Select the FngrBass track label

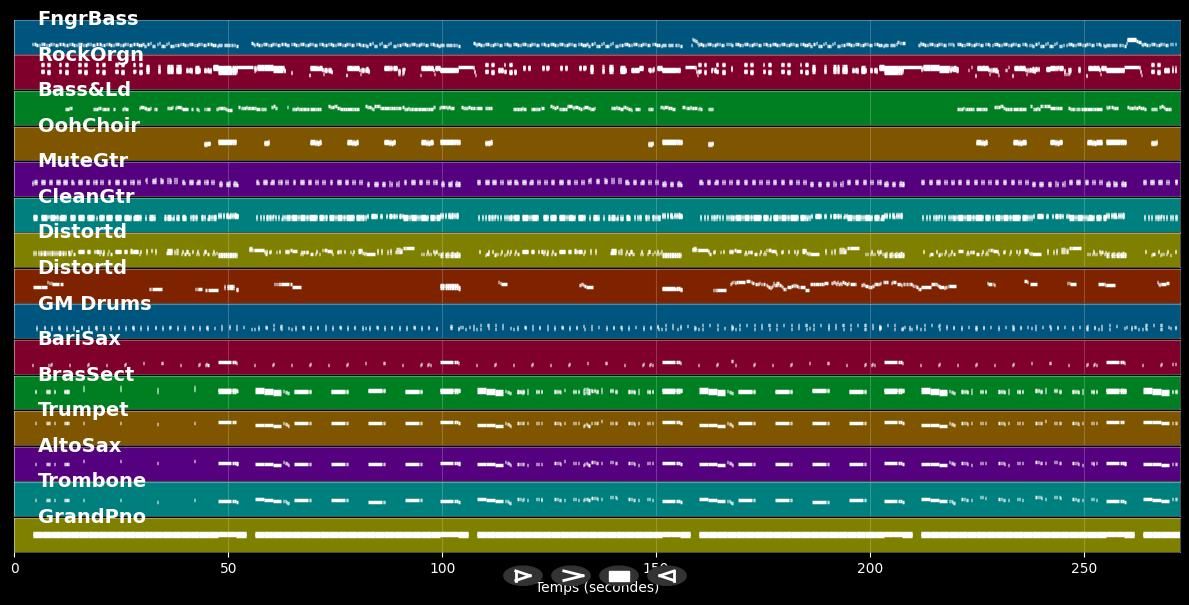[87, 18]
